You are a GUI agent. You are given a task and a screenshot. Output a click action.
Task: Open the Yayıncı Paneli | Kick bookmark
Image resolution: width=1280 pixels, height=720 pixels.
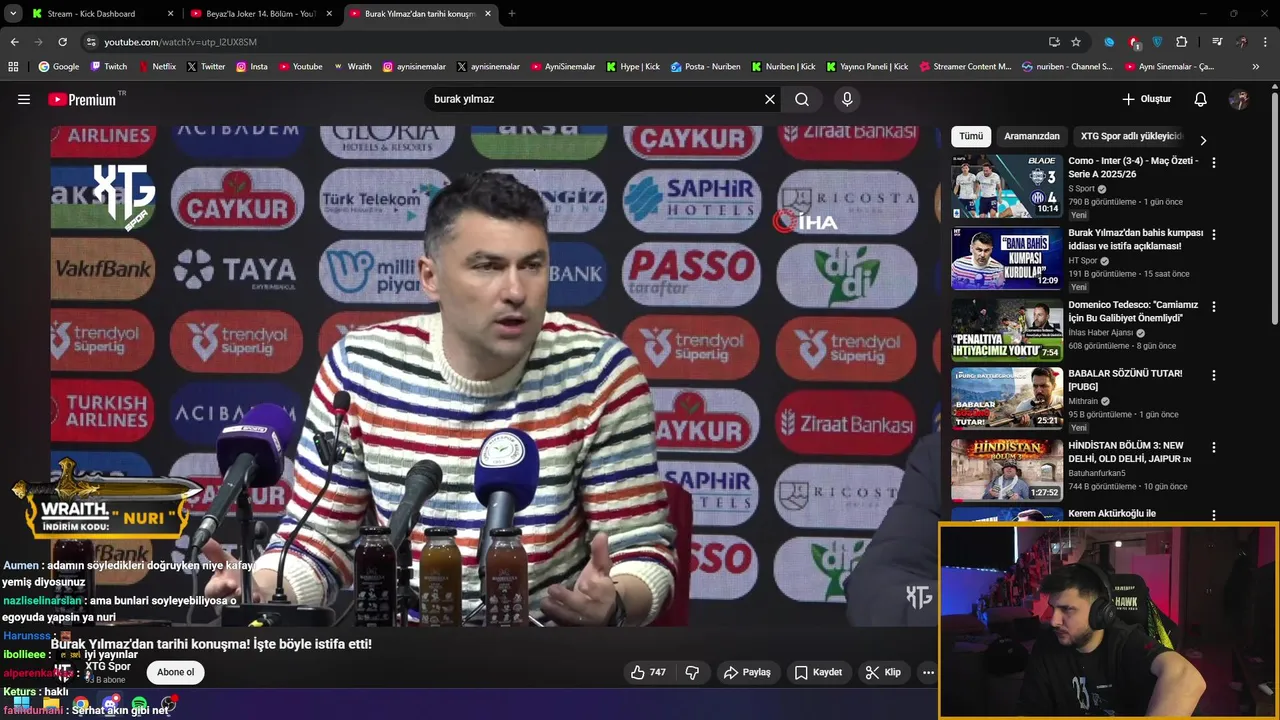point(867,67)
